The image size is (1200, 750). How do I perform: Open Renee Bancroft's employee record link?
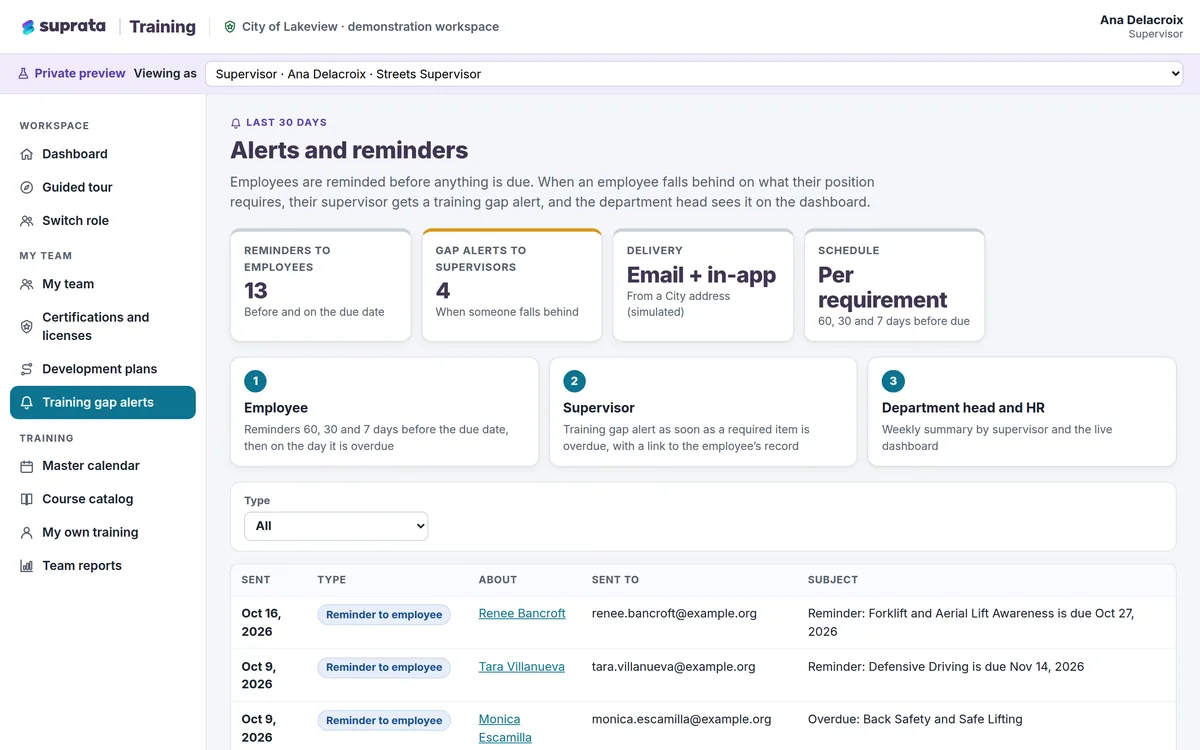coord(522,613)
